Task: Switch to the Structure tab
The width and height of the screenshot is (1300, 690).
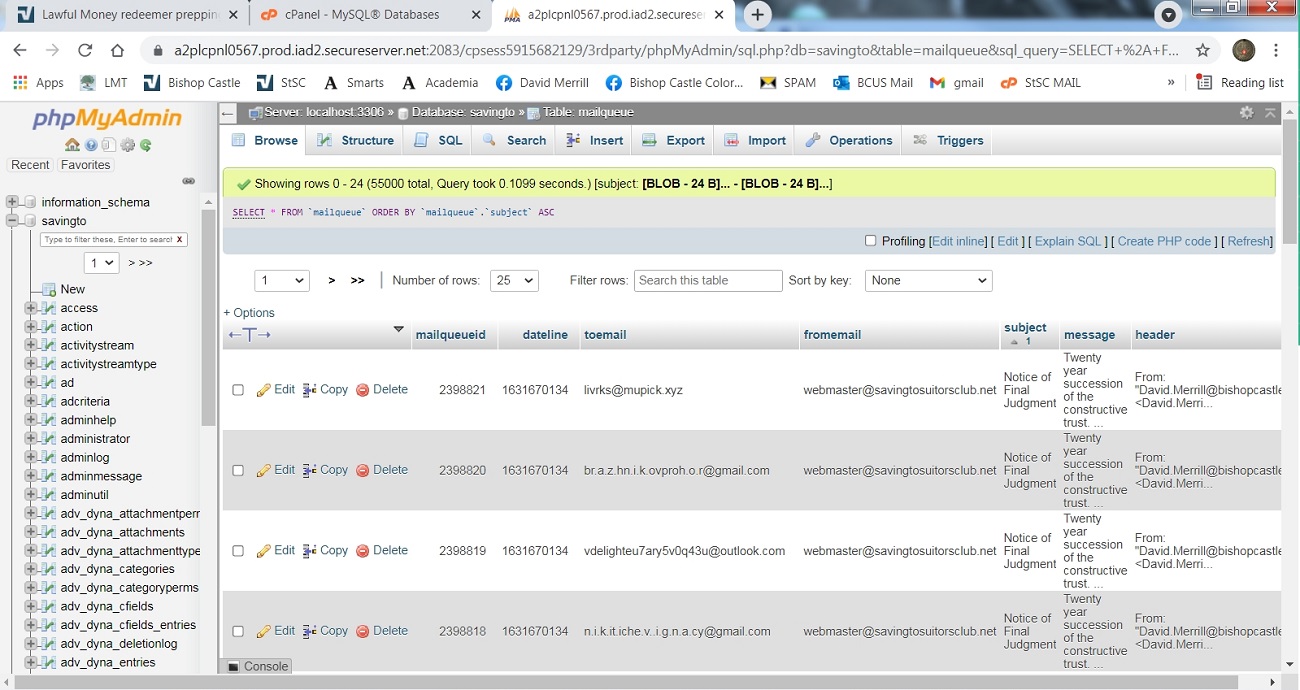Action: [x=356, y=141]
